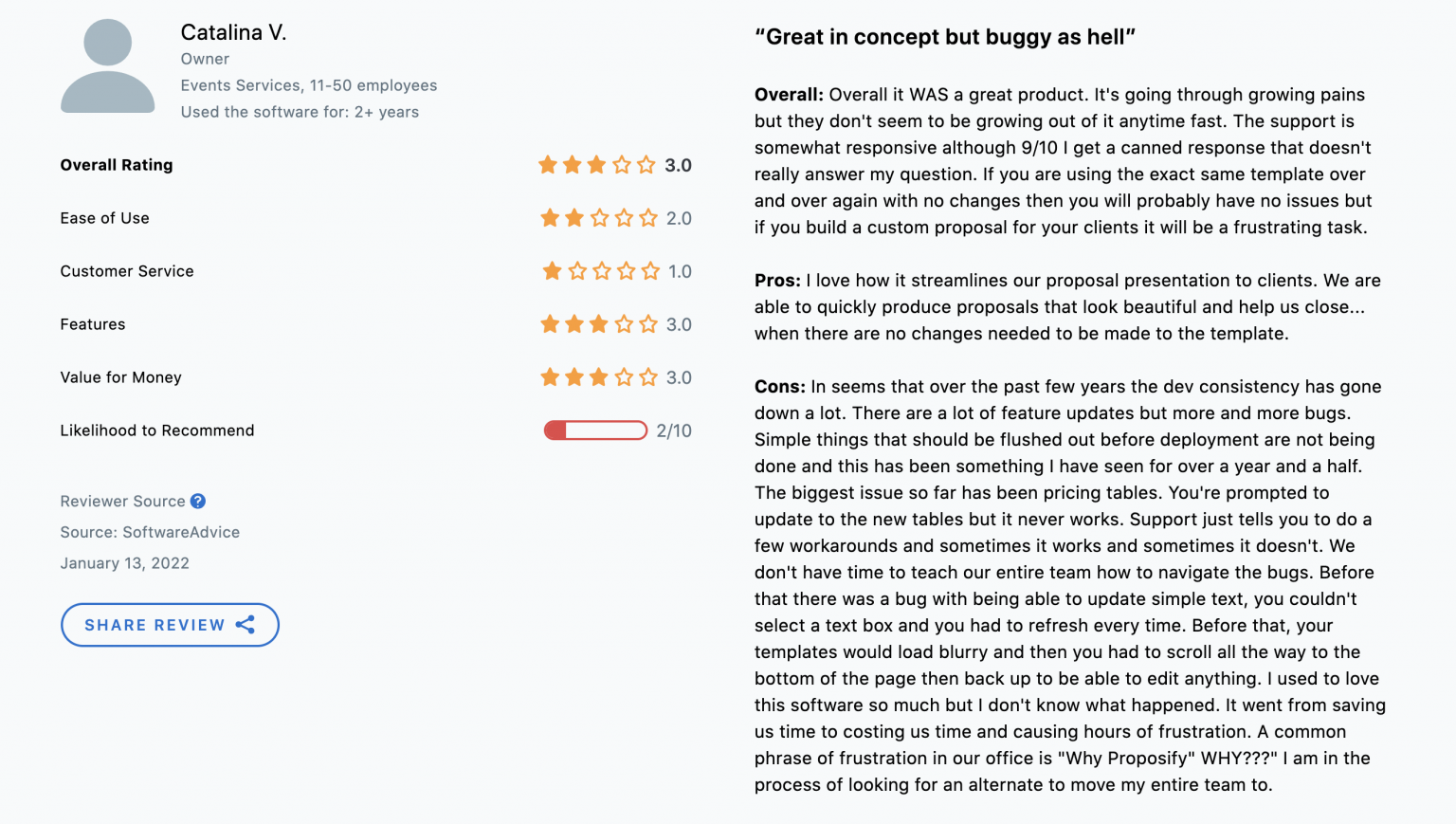1456x824 pixels.
Task: Open the Reviewer Source help question mark icon
Action: pos(198,501)
